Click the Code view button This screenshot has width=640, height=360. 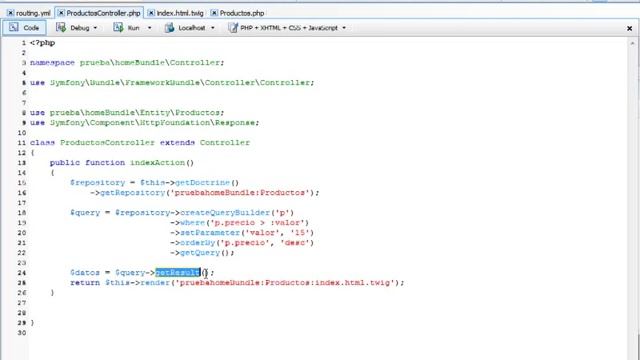pyautogui.click(x=24, y=28)
